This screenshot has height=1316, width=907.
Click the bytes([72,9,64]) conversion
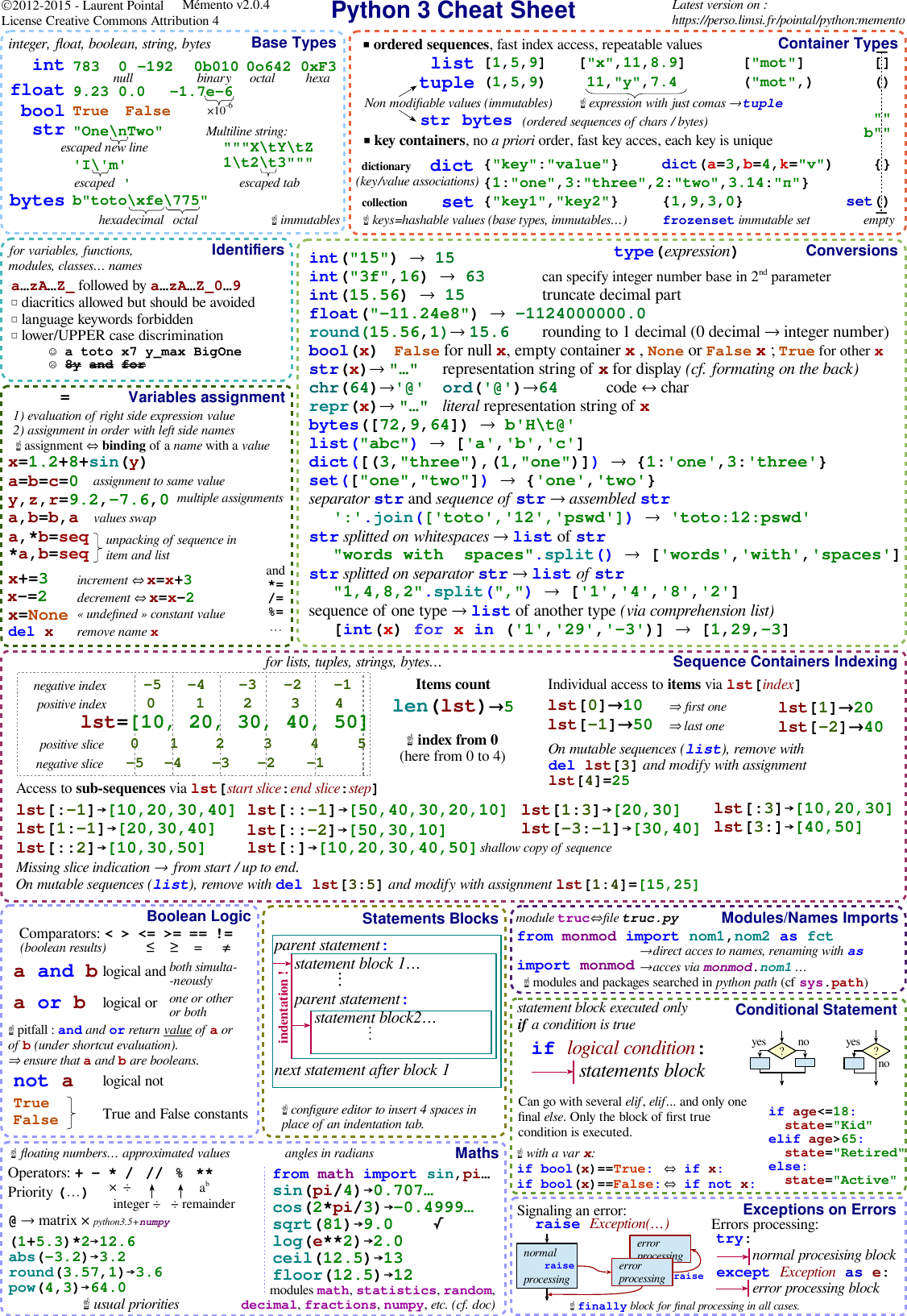441,425
